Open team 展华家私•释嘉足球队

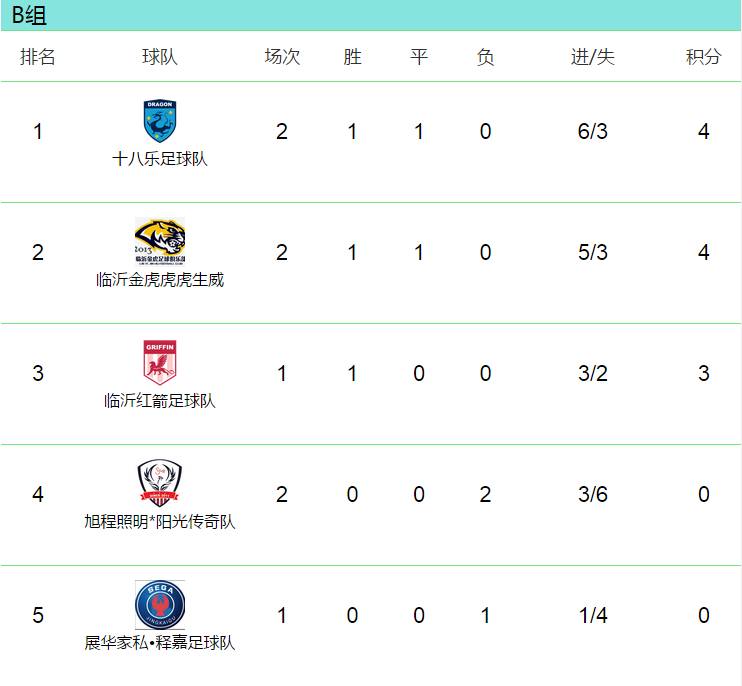(160, 643)
